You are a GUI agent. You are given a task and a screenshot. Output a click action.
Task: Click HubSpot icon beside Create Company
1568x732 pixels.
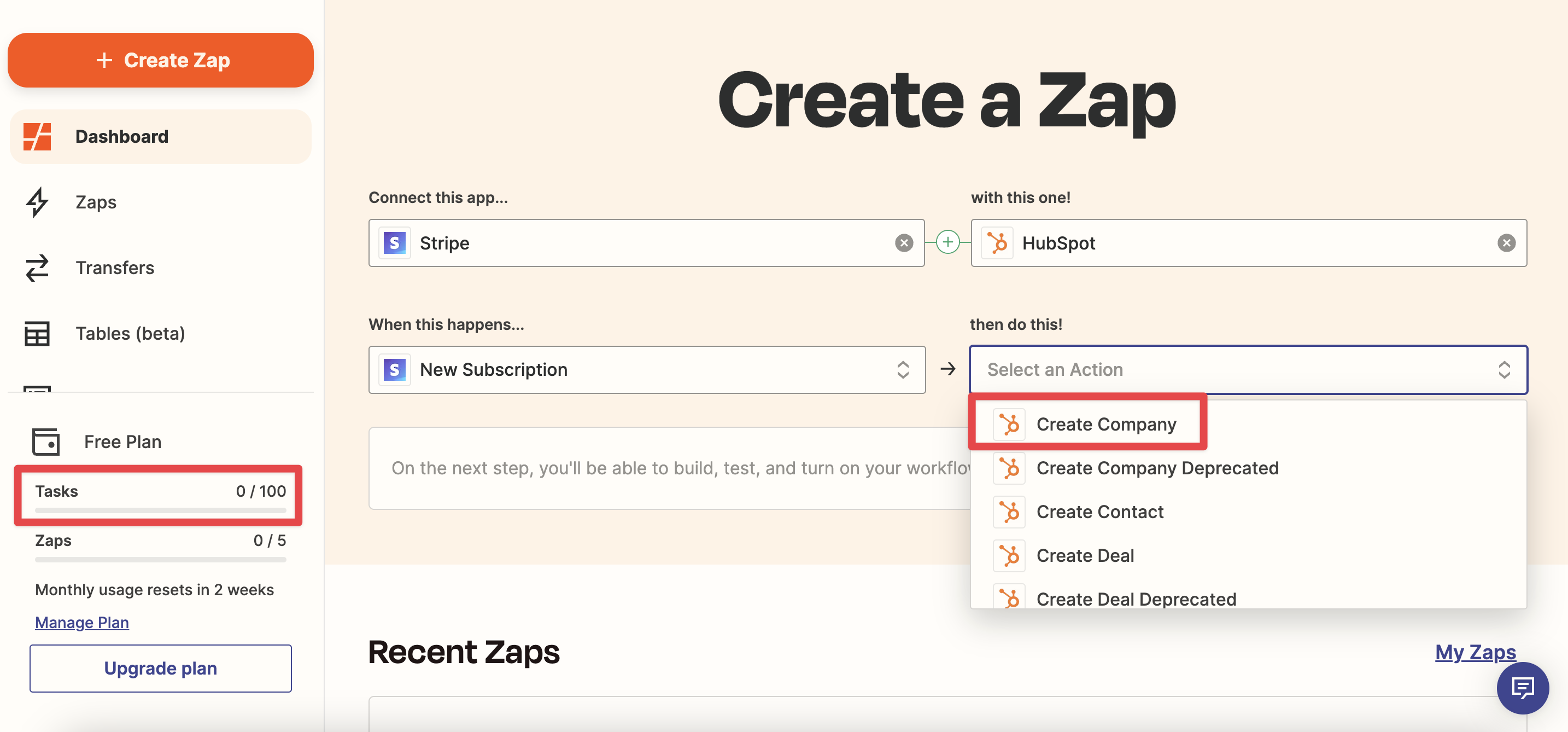(x=1009, y=425)
